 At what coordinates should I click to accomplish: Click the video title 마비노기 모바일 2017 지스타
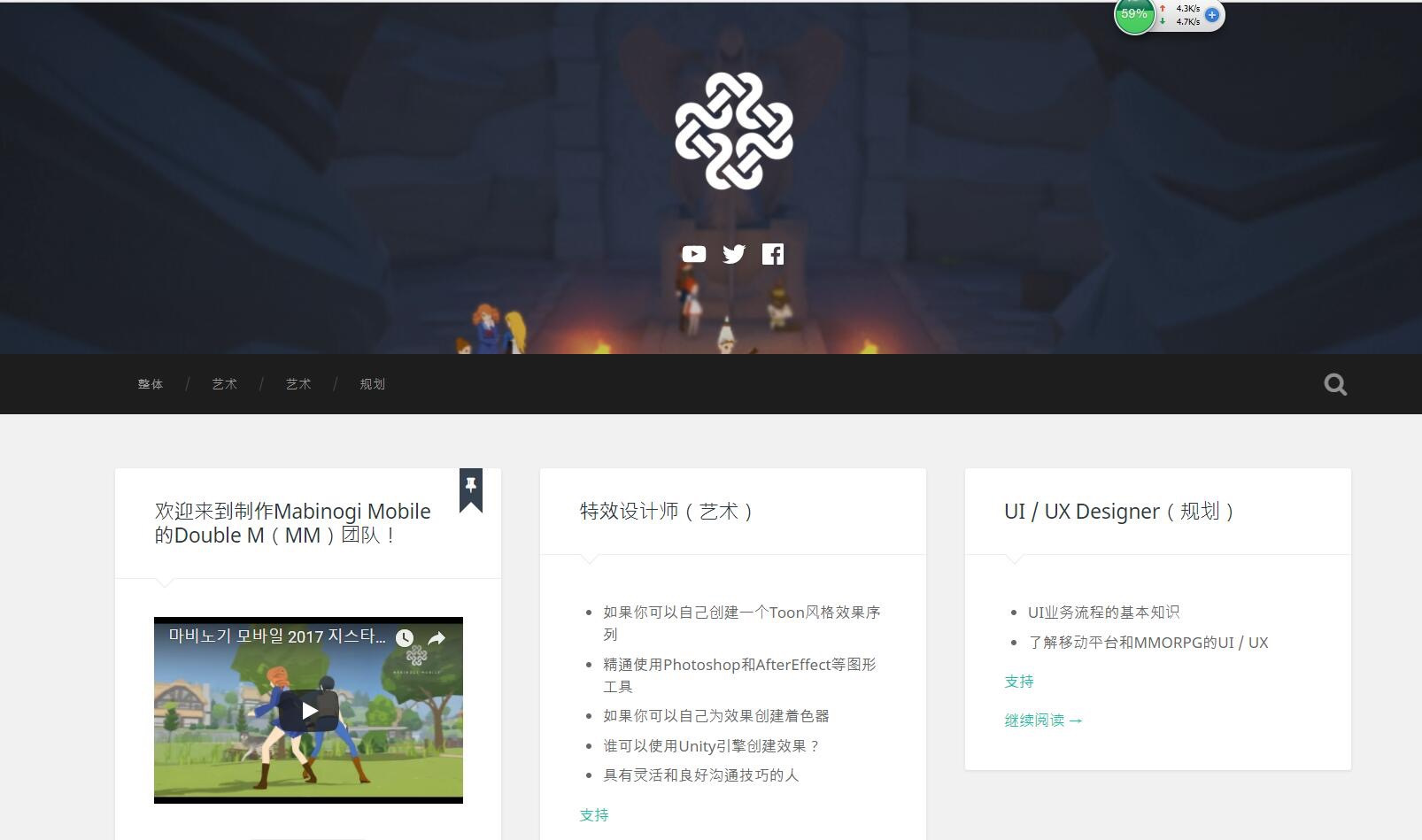click(x=277, y=636)
